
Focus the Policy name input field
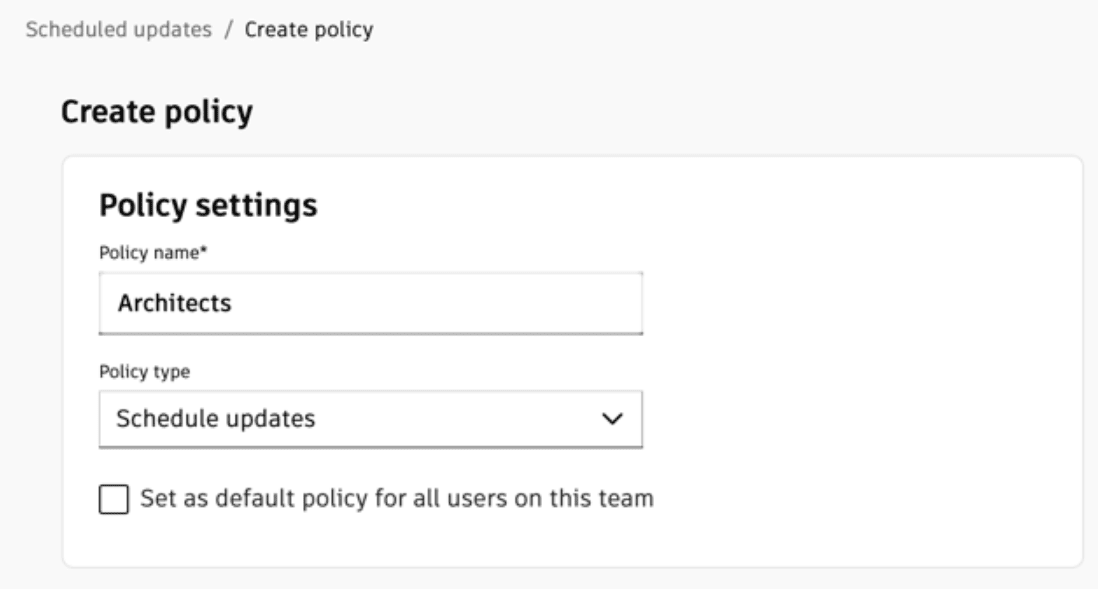click(x=370, y=303)
